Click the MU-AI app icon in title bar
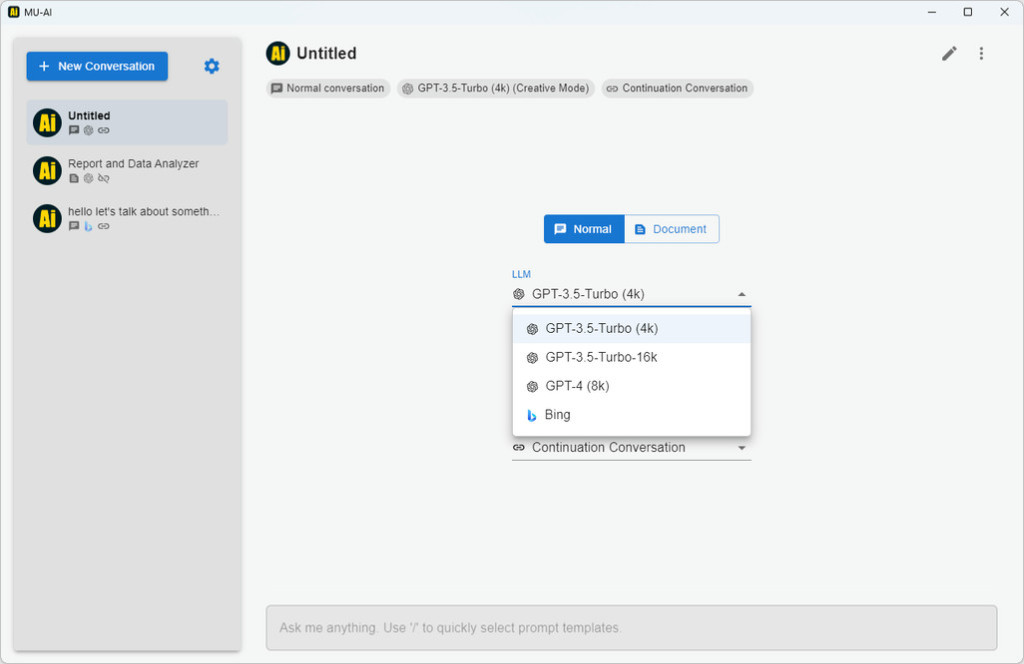The height and width of the screenshot is (664, 1024). (x=14, y=12)
